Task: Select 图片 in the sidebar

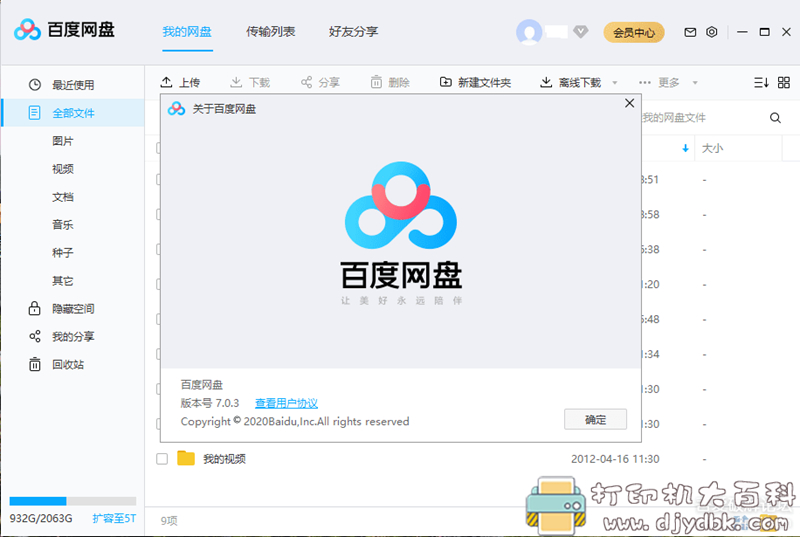Action: 63,141
